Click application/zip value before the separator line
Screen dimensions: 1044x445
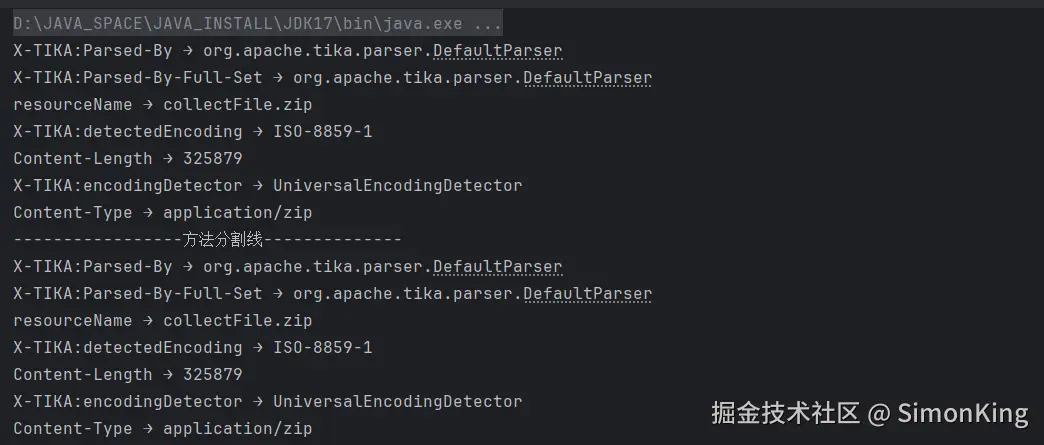[237, 212]
